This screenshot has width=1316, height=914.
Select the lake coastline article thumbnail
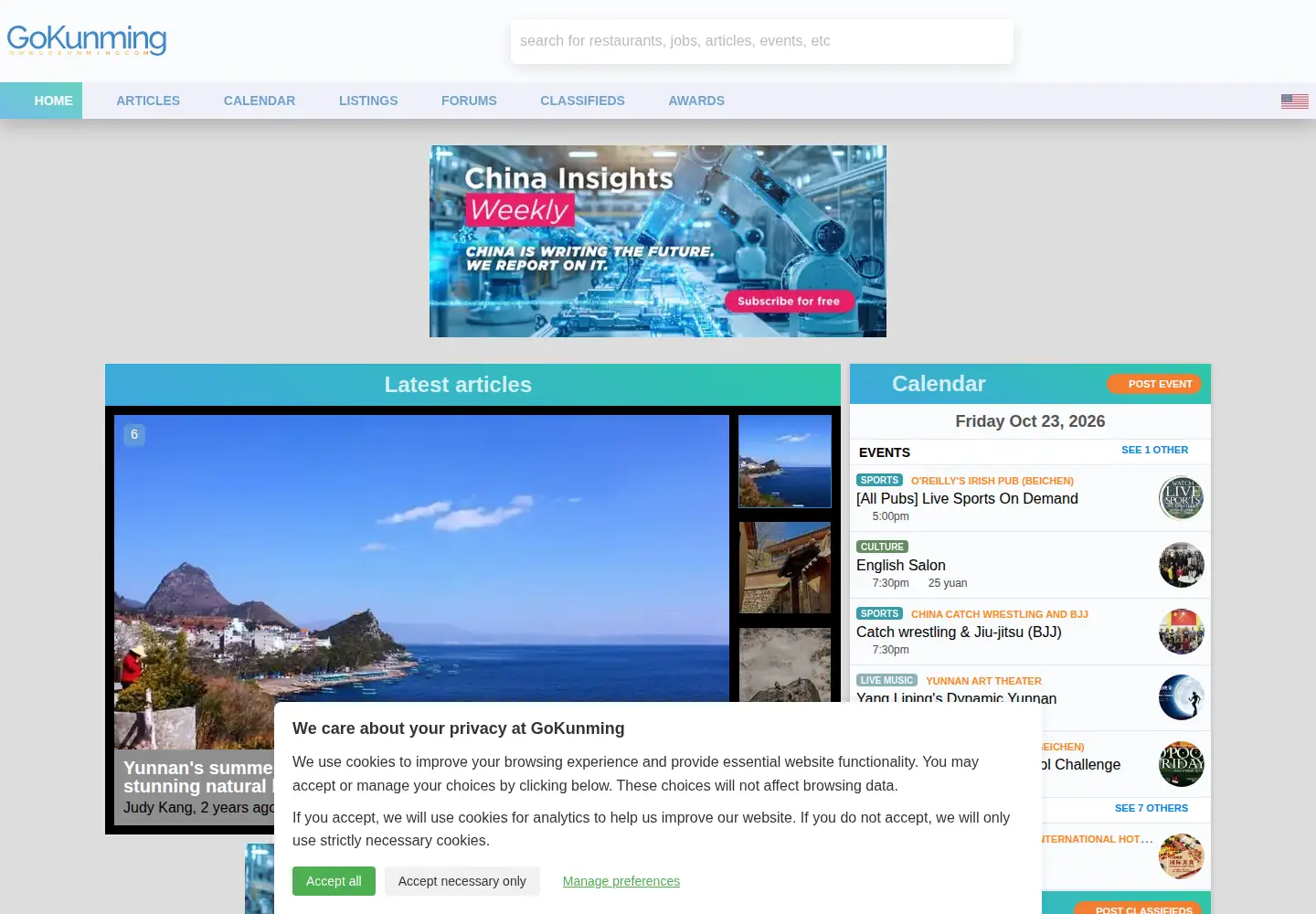tap(785, 462)
